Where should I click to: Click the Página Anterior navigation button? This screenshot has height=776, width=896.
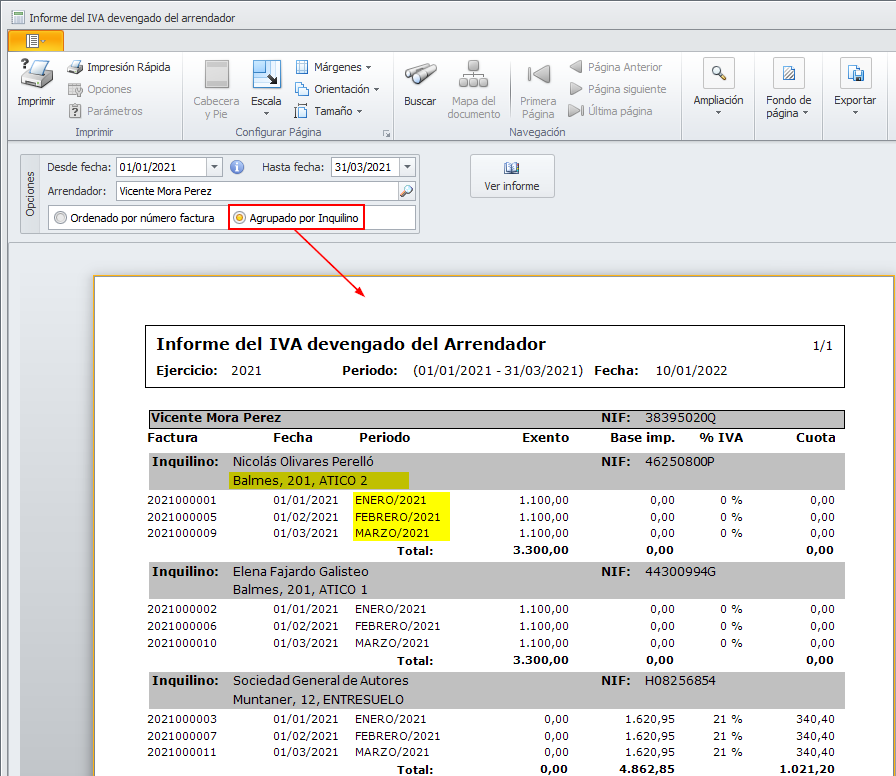615,67
